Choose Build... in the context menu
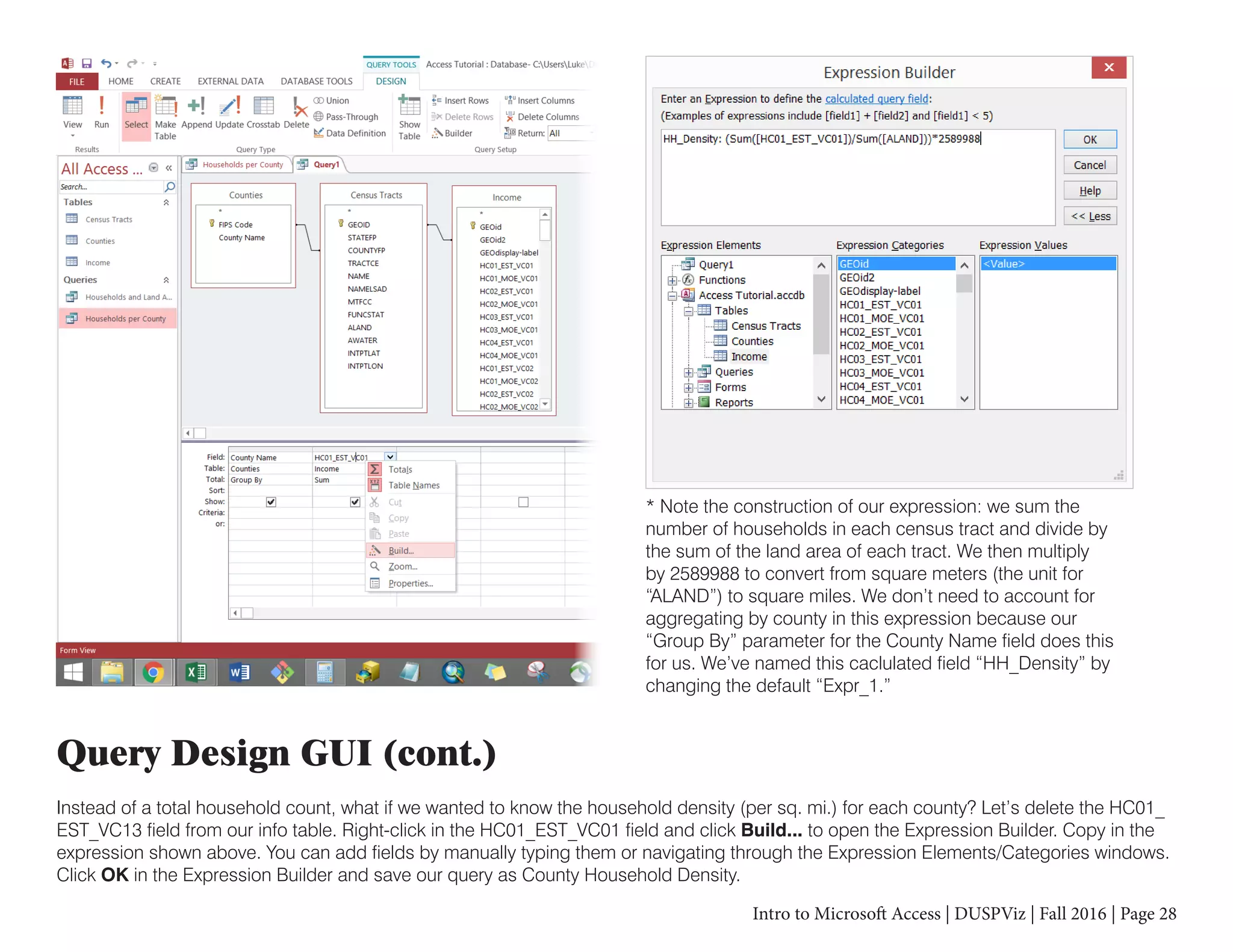 coord(410,551)
